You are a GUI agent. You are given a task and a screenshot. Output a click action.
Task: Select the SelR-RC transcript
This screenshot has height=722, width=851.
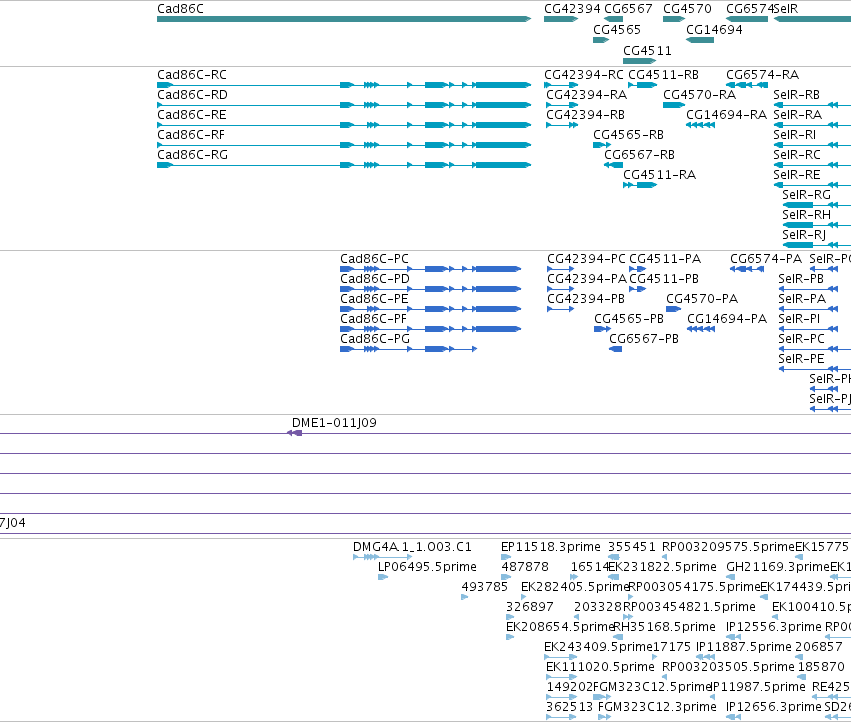(x=812, y=165)
